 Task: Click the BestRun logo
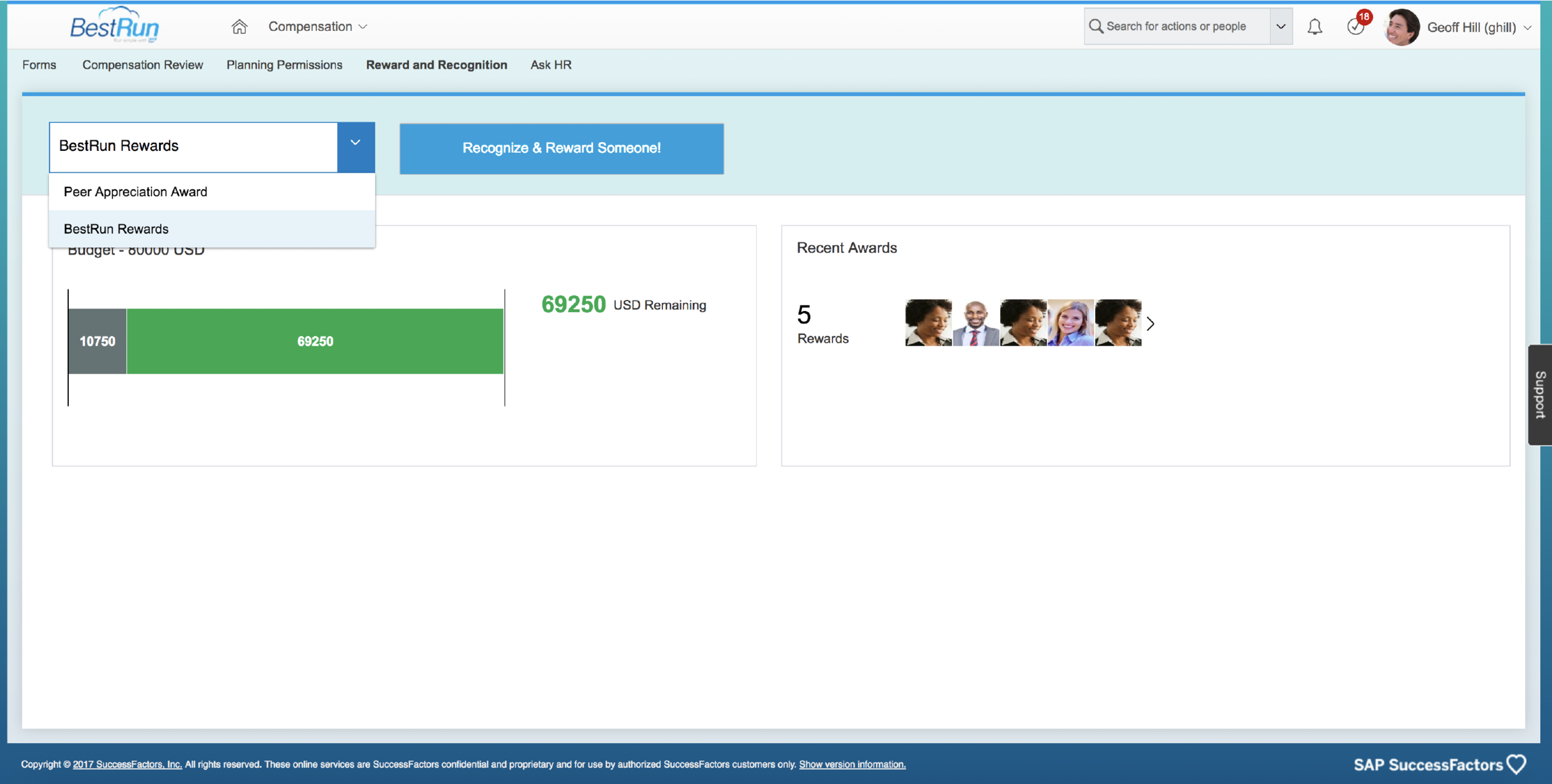(114, 25)
